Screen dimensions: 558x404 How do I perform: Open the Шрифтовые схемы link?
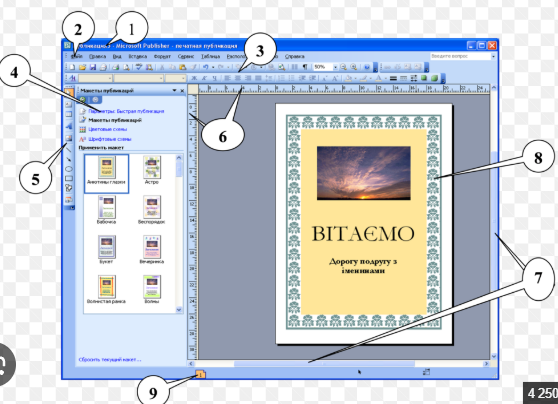(110, 139)
